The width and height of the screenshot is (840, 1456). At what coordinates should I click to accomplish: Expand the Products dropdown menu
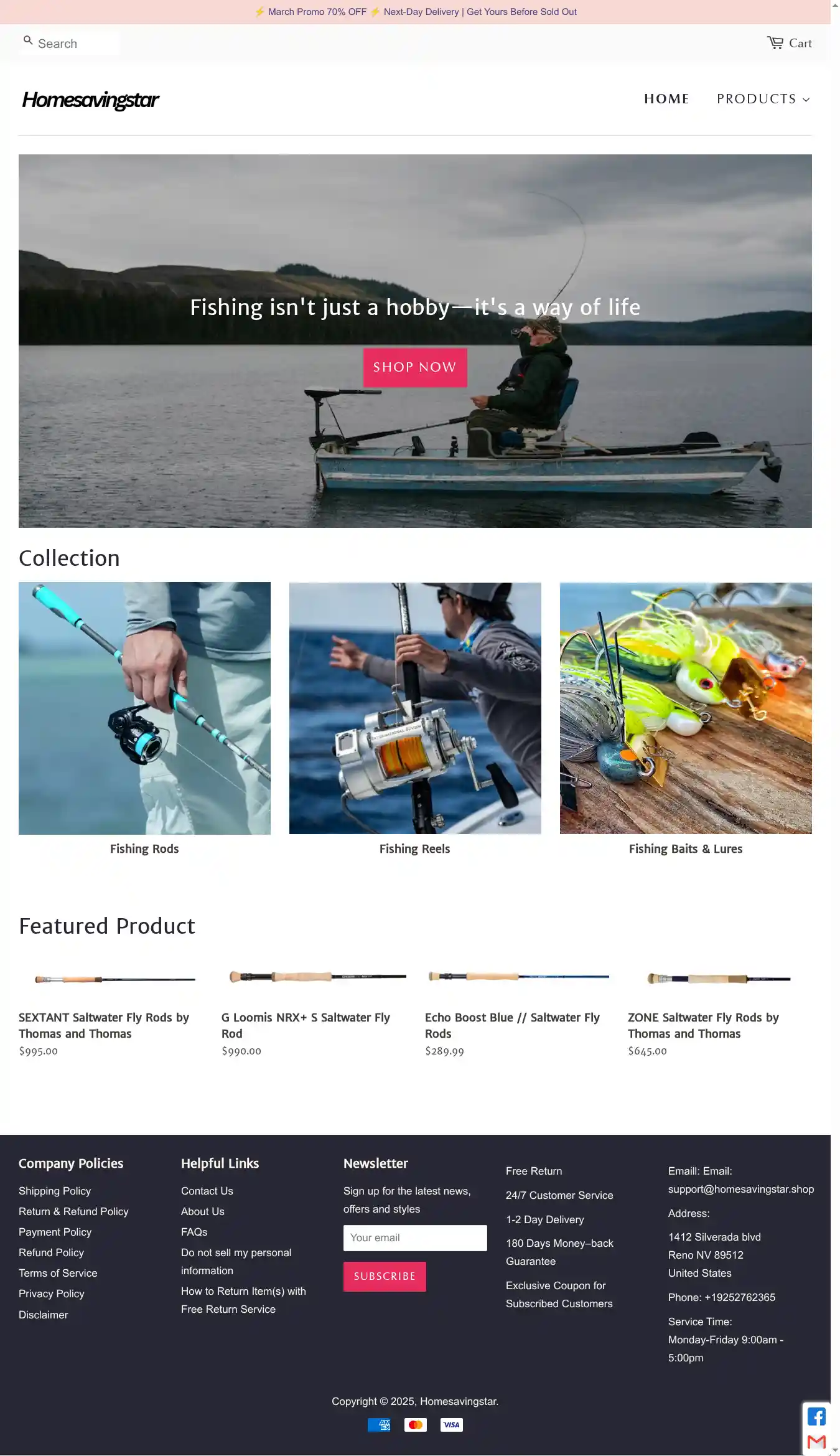click(x=763, y=99)
